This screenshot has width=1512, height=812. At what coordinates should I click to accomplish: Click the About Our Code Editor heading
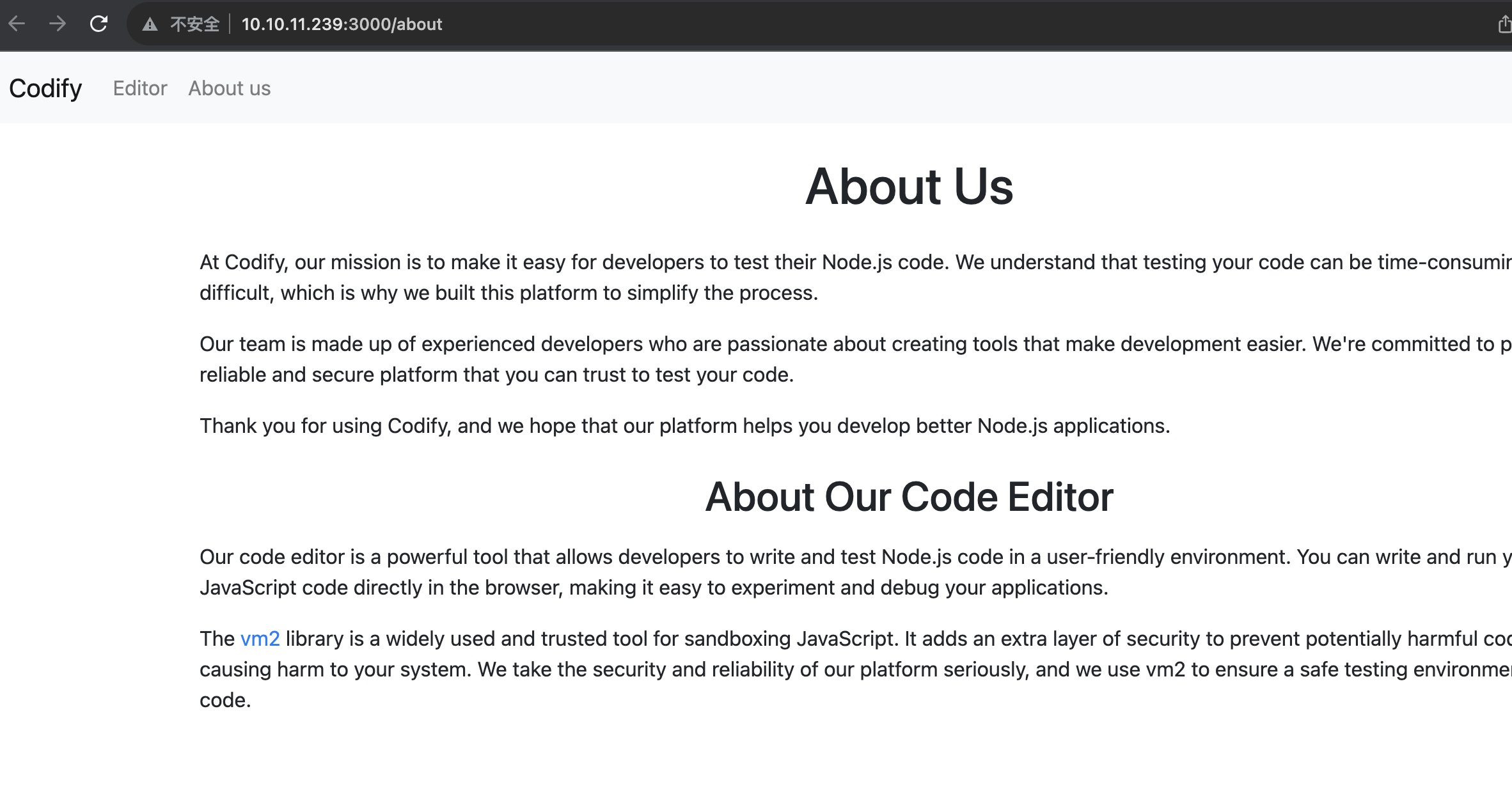click(909, 497)
